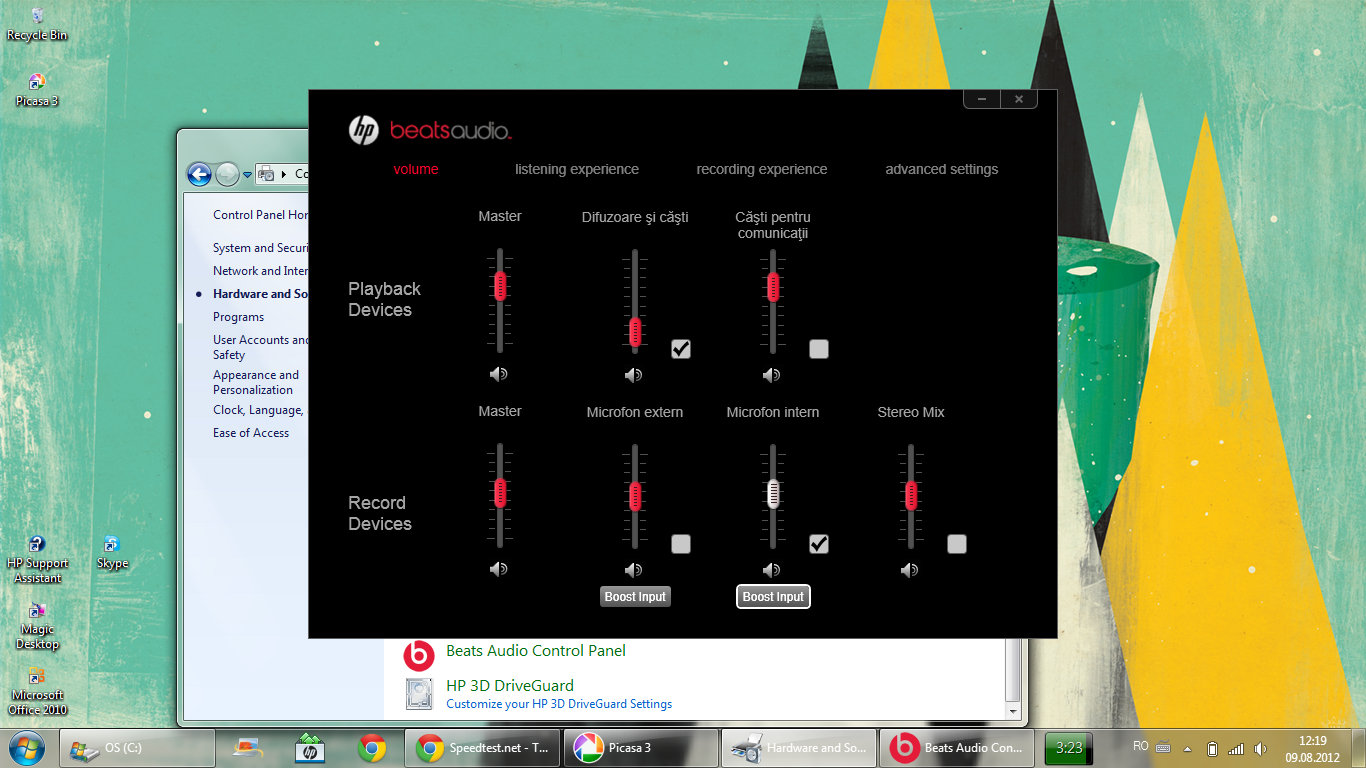This screenshot has height=768, width=1366.
Task: Mute Stereo Mix speaker icon
Action: coord(909,570)
